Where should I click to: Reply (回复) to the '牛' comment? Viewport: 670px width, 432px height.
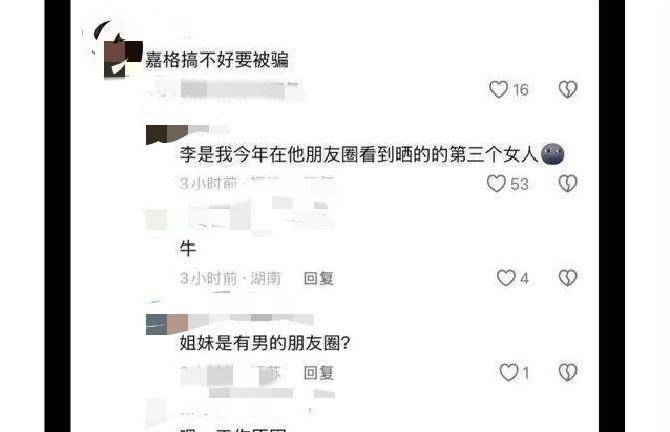point(318,279)
